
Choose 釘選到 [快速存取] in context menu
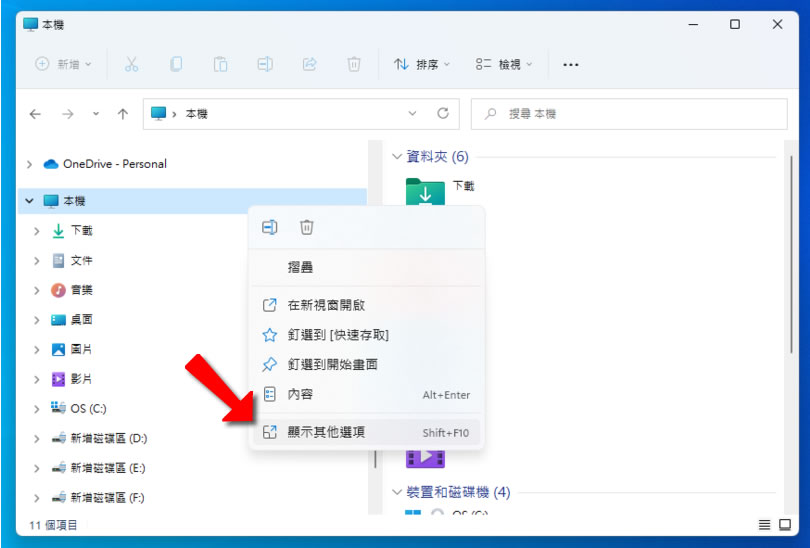367,335
